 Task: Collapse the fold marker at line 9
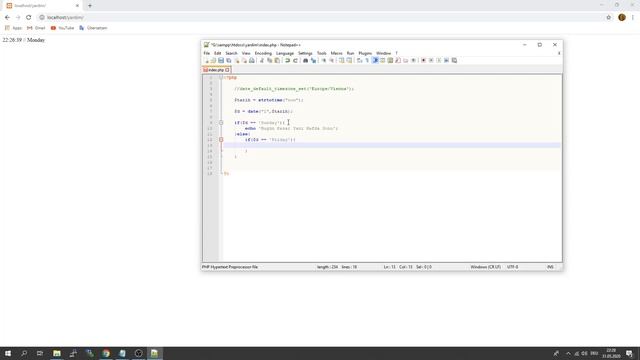[221, 122]
